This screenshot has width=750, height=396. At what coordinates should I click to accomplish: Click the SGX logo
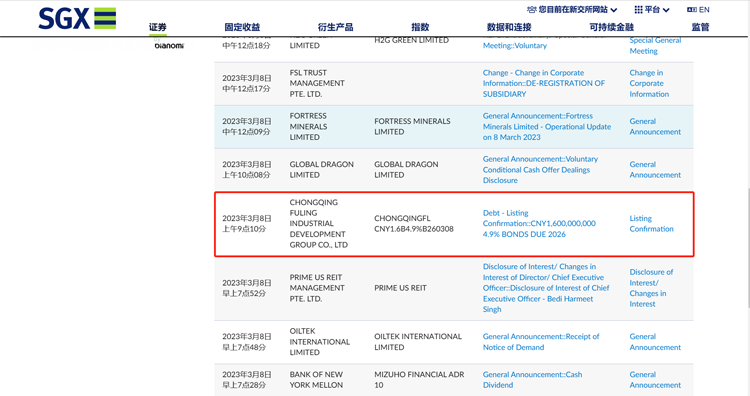pyautogui.click(x=77, y=19)
